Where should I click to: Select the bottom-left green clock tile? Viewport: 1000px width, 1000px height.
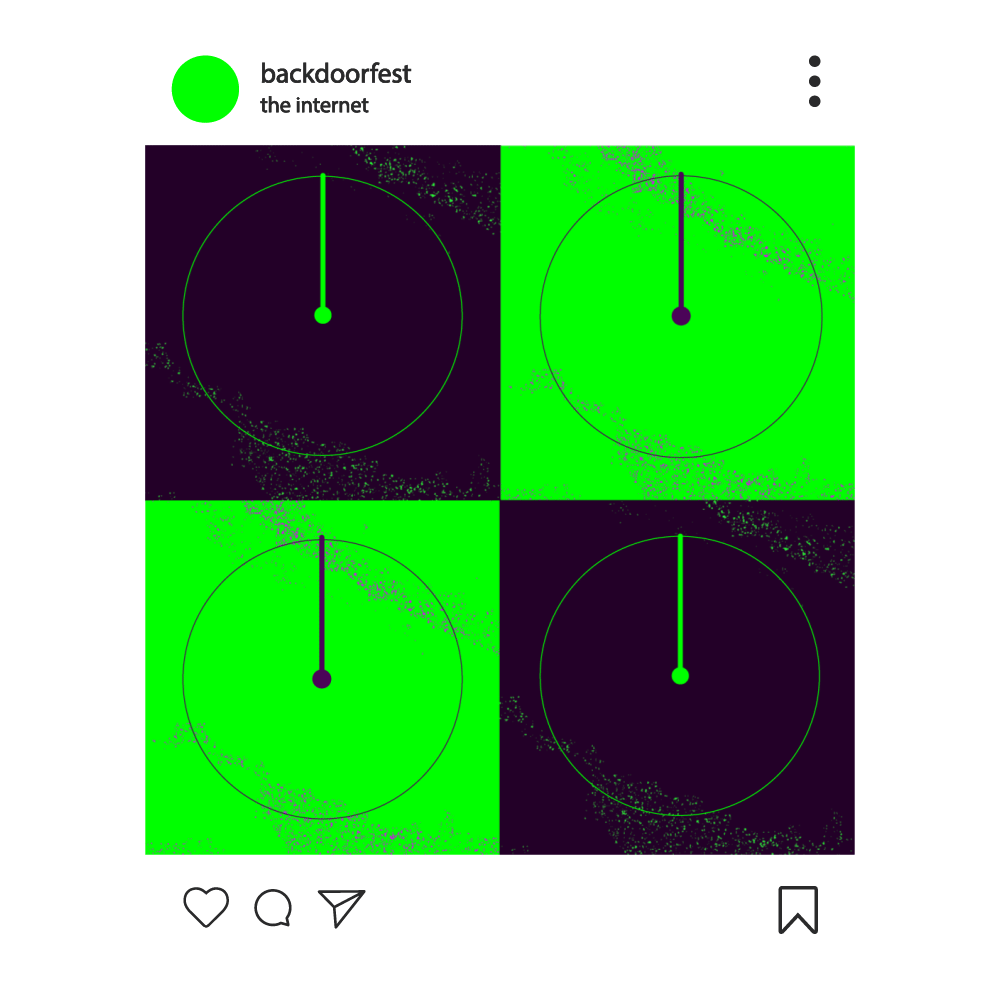coord(323,677)
